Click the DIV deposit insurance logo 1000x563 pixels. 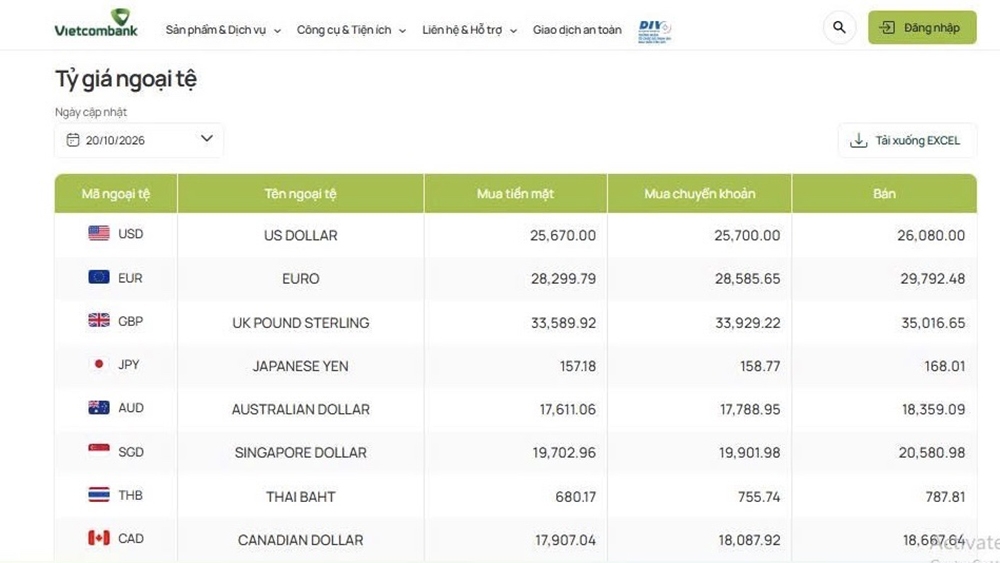[654, 31]
